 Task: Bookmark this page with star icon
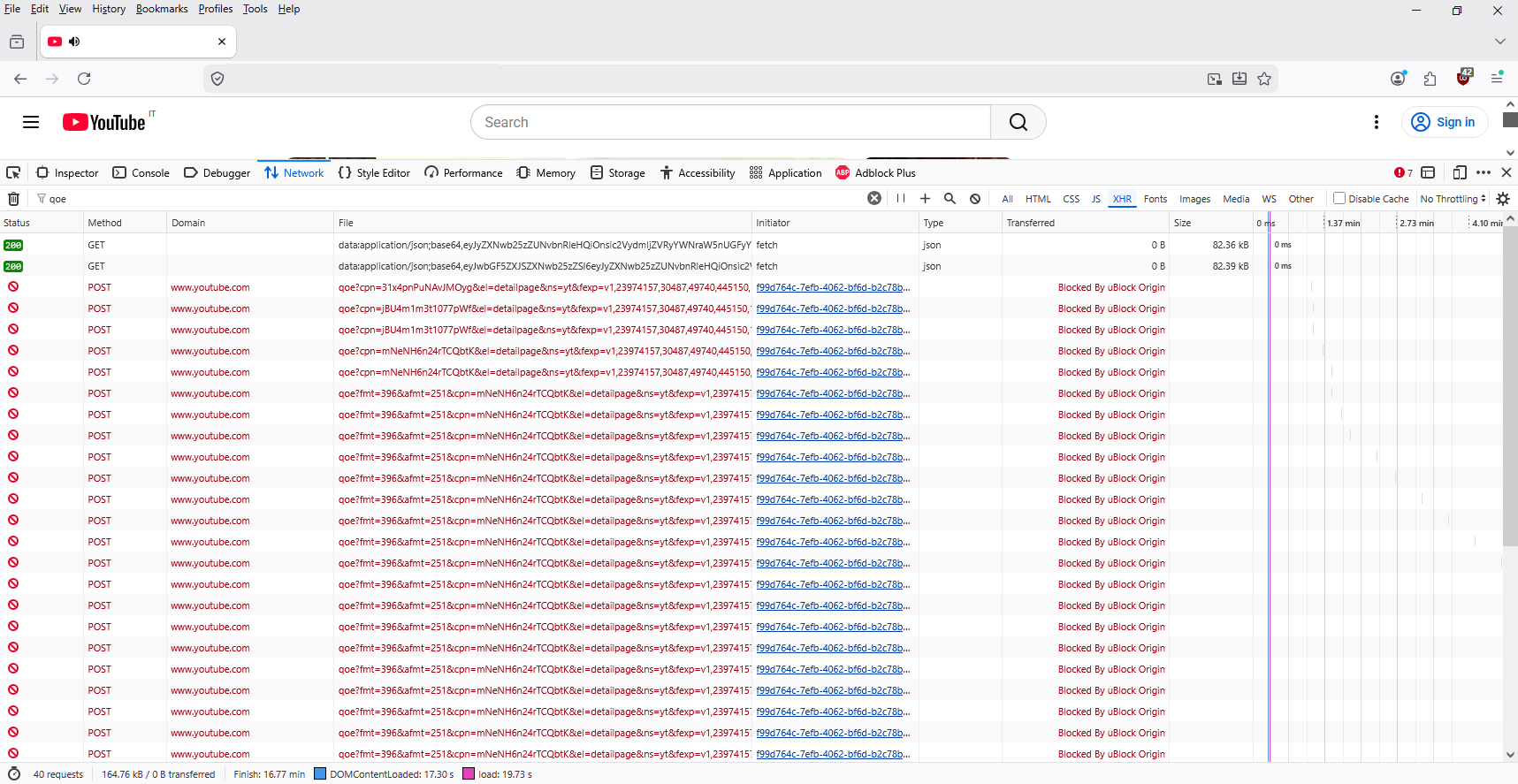[x=1264, y=79]
